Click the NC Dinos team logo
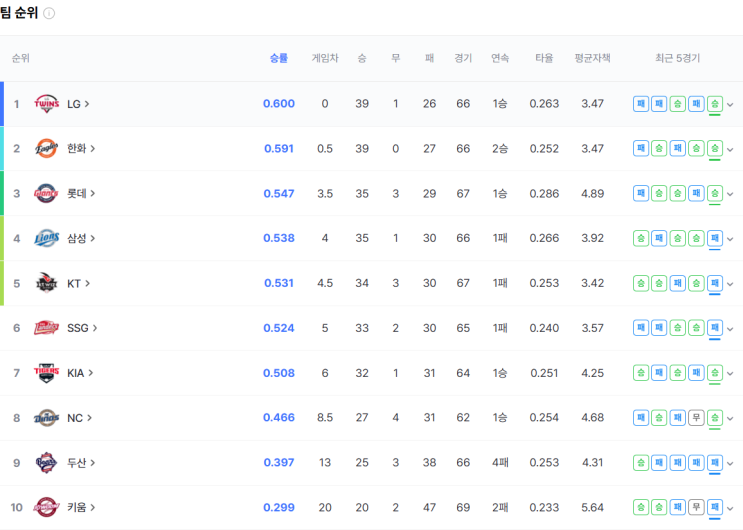The width and height of the screenshot is (743, 530). click(x=46, y=418)
